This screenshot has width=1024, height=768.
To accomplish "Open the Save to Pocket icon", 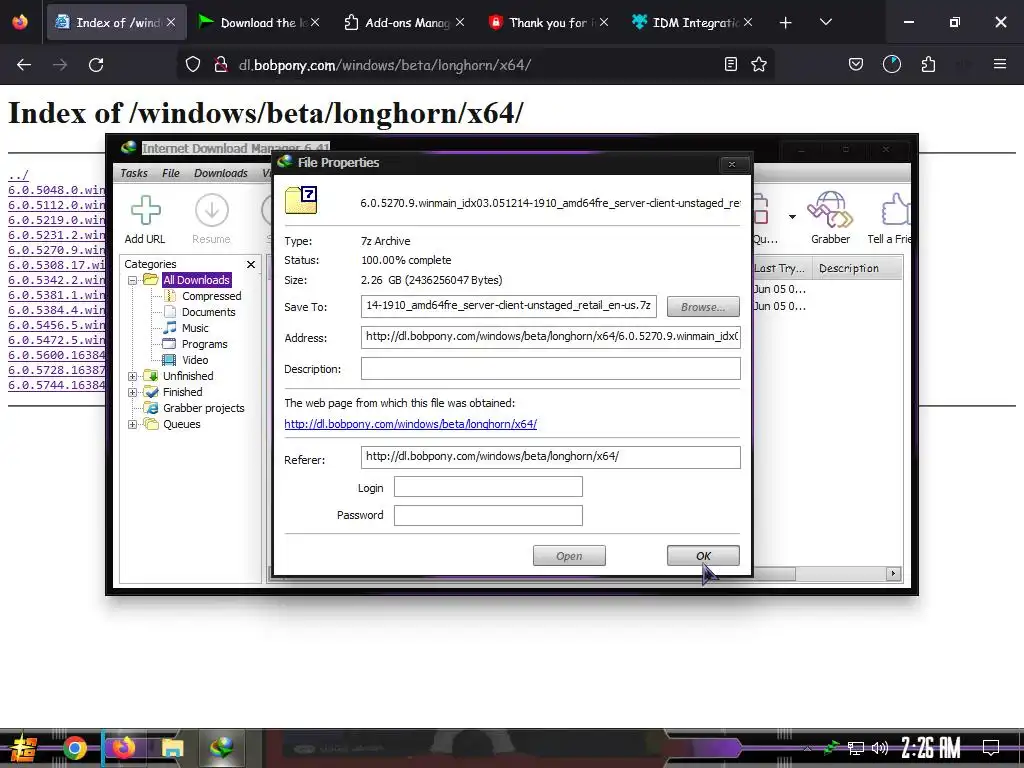I will coord(856,64).
